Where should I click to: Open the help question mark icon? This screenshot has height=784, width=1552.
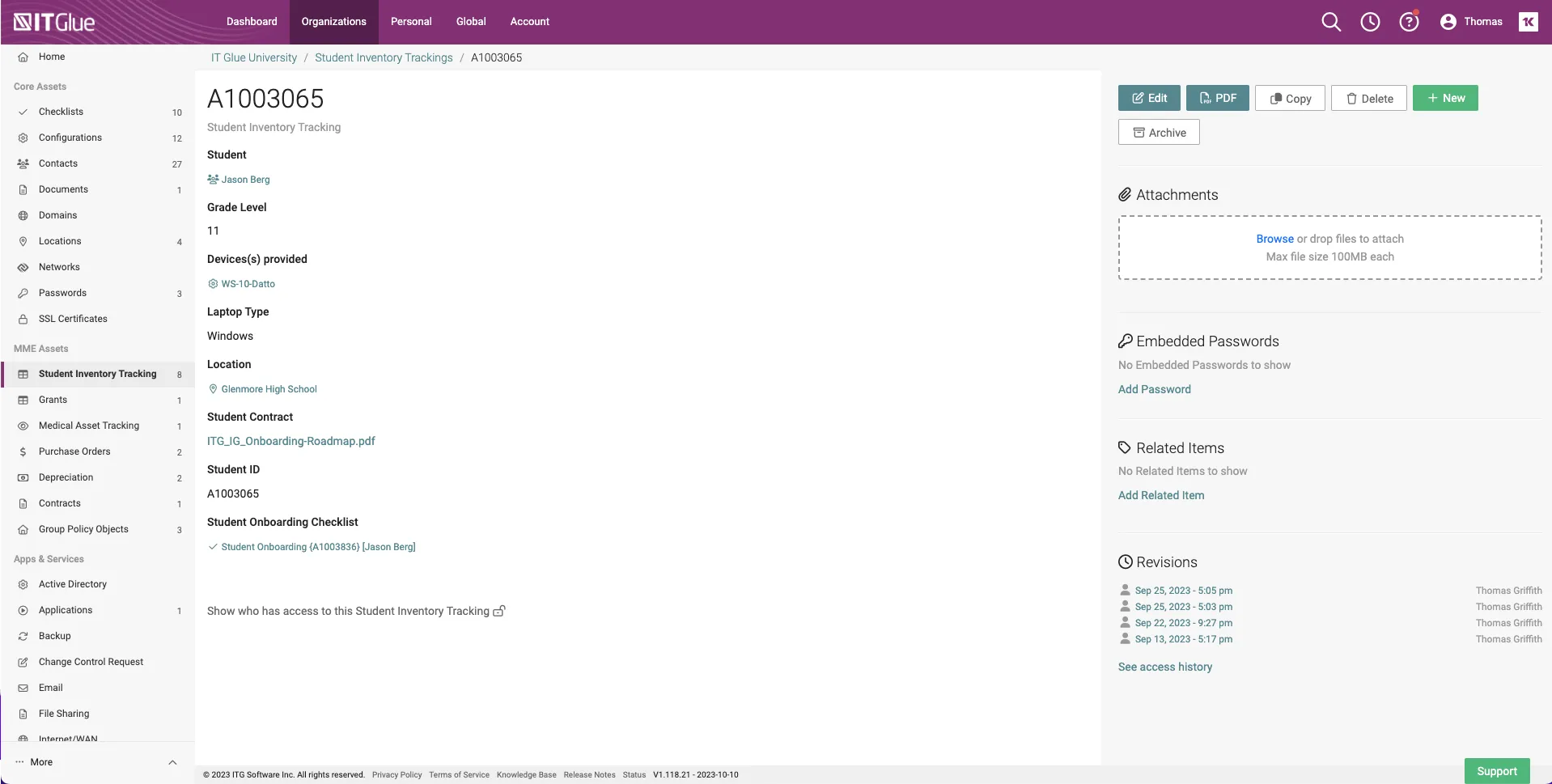(1409, 22)
